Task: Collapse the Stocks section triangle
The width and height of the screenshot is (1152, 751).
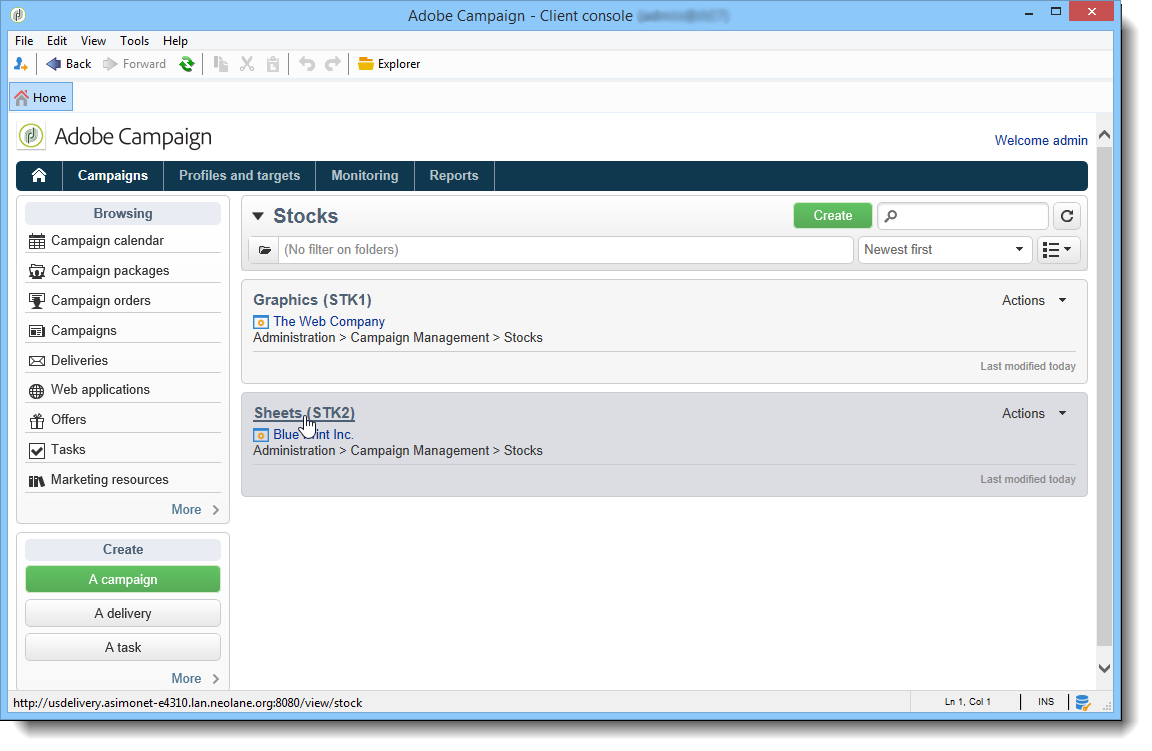Action: [258, 216]
